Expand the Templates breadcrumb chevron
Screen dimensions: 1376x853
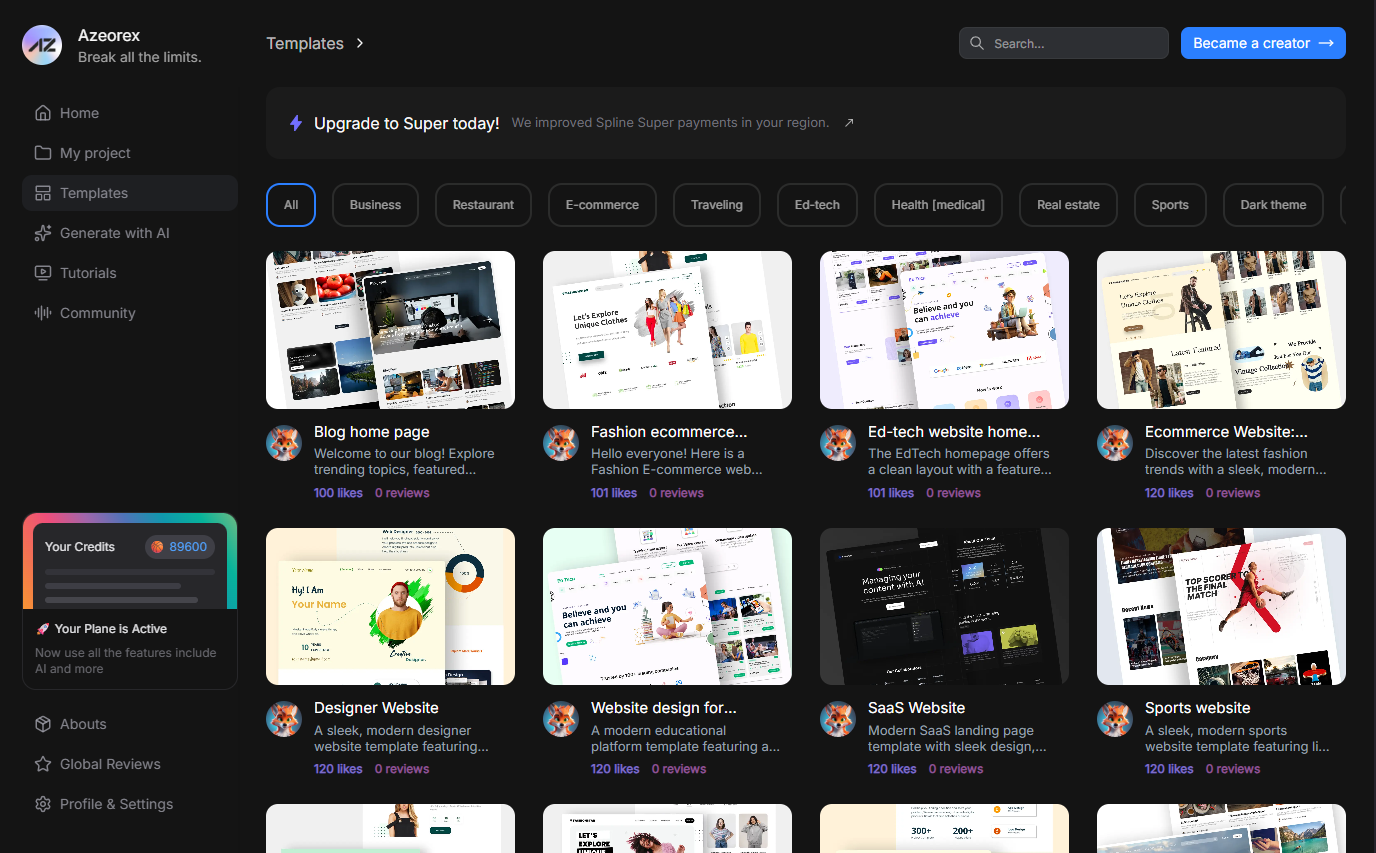(x=360, y=43)
